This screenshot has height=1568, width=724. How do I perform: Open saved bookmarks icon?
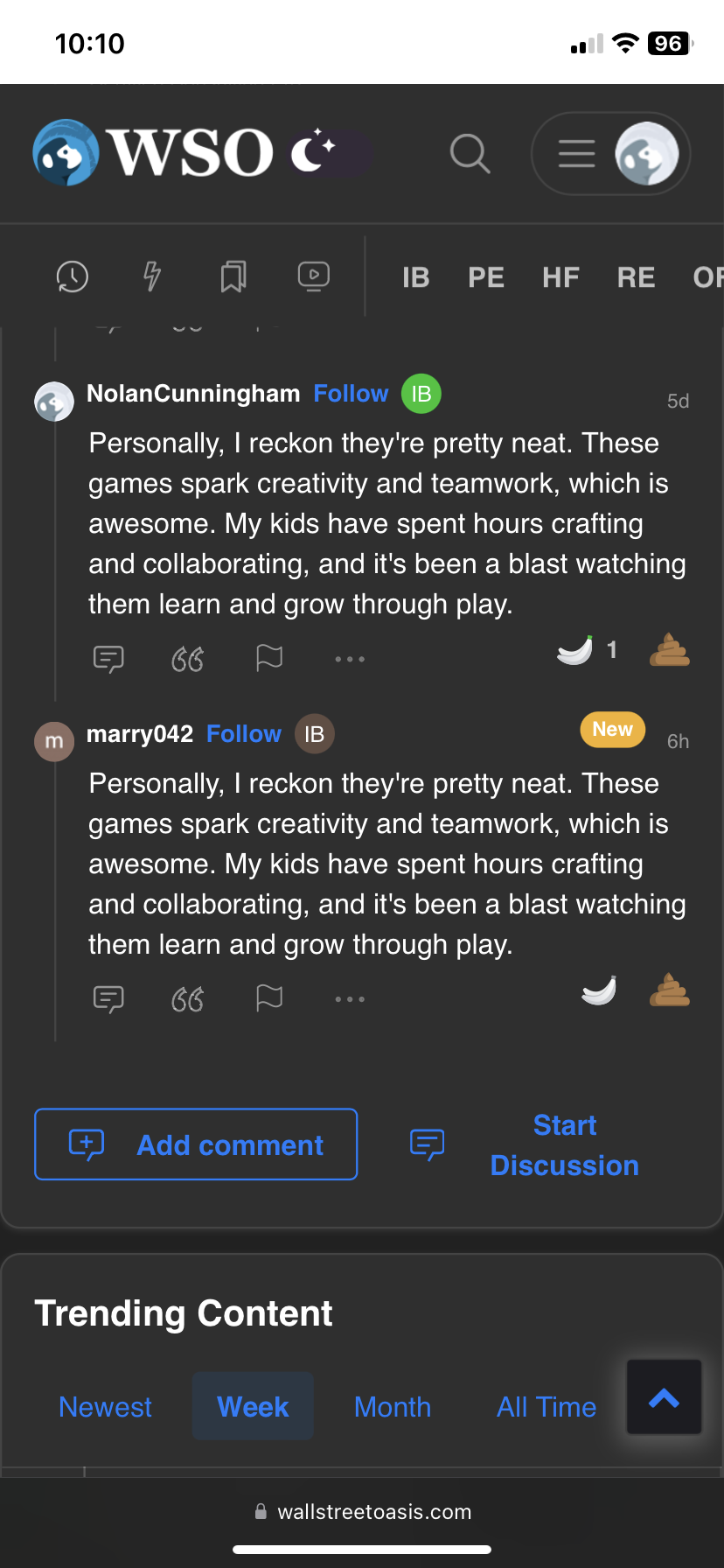pos(233,276)
